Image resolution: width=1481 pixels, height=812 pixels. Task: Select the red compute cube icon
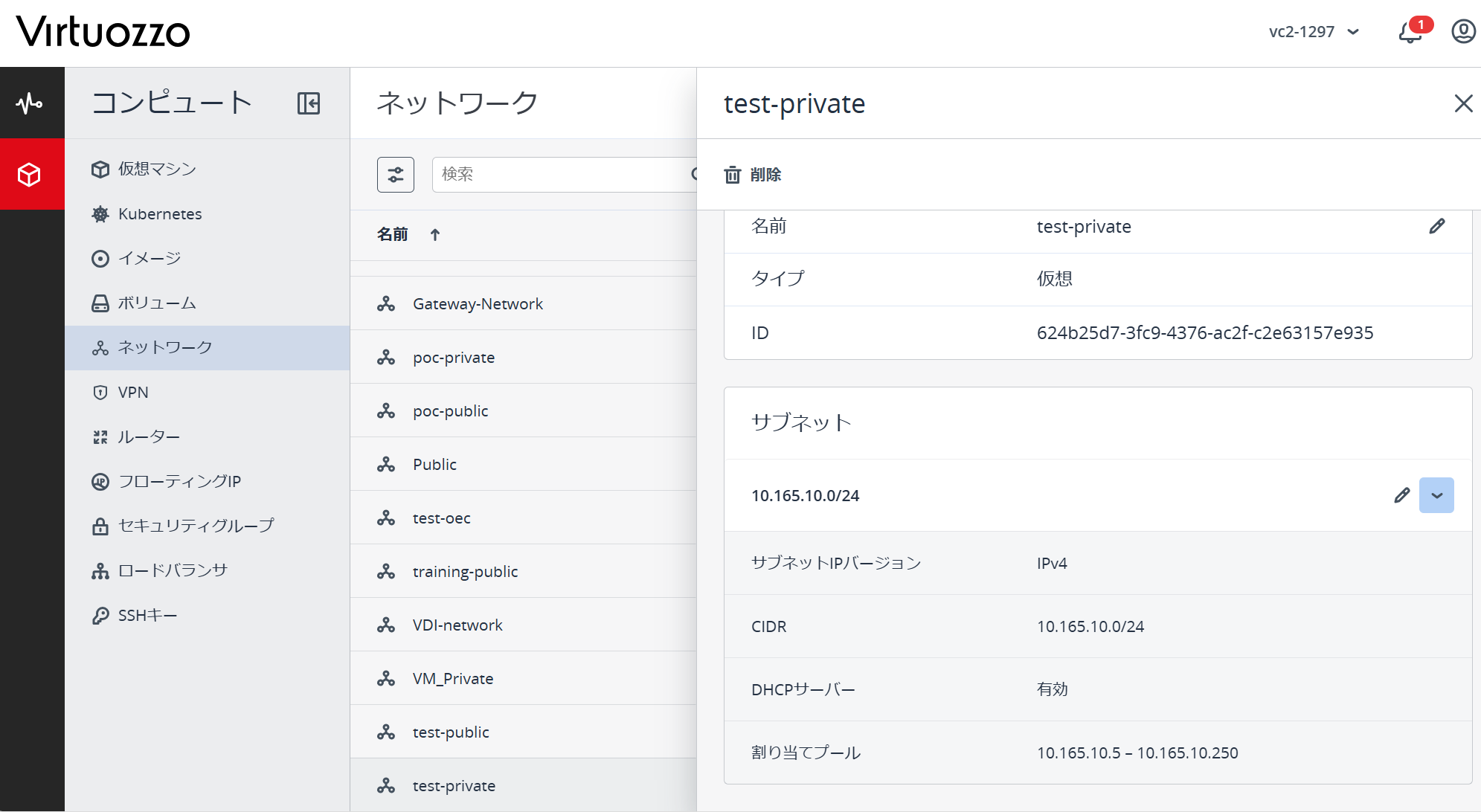pyautogui.click(x=30, y=175)
